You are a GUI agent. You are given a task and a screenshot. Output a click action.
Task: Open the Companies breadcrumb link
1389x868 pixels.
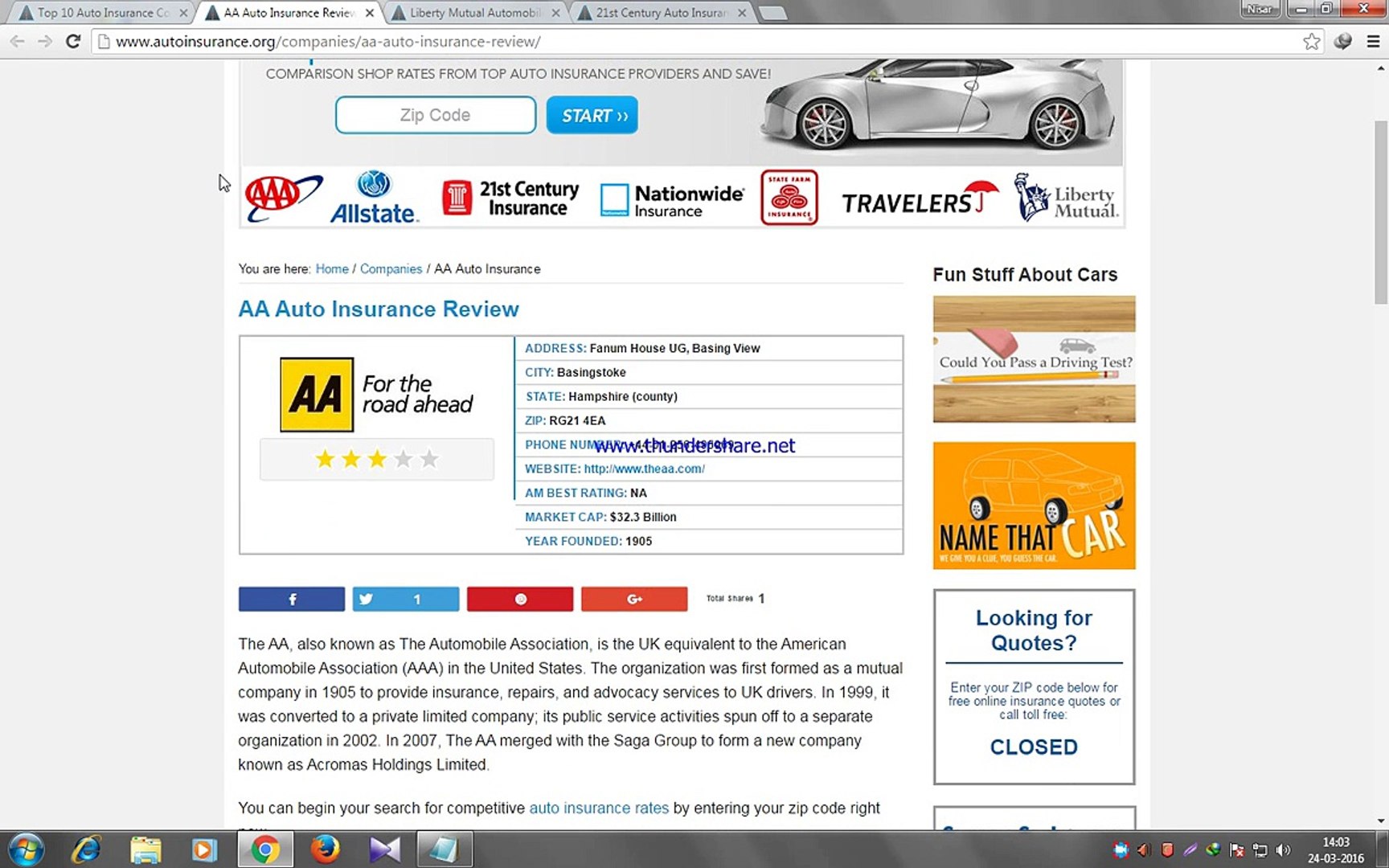[x=391, y=269]
